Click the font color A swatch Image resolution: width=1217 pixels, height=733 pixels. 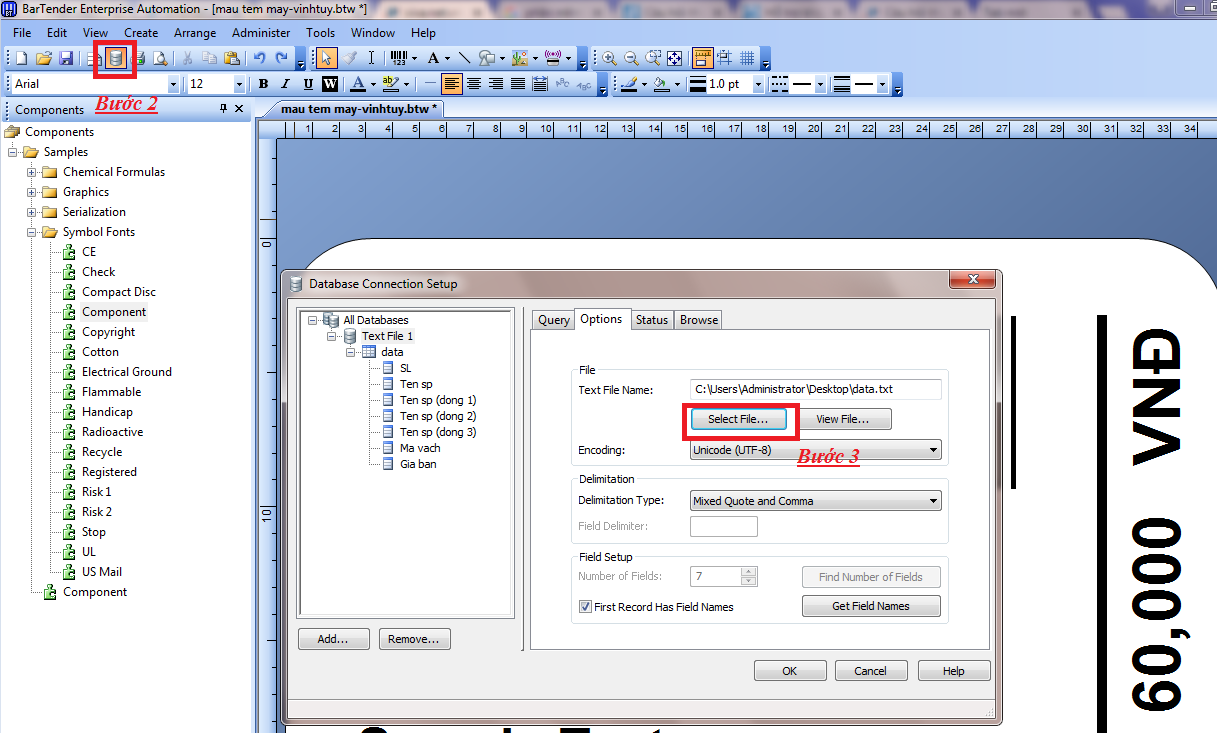pos(357,84)
